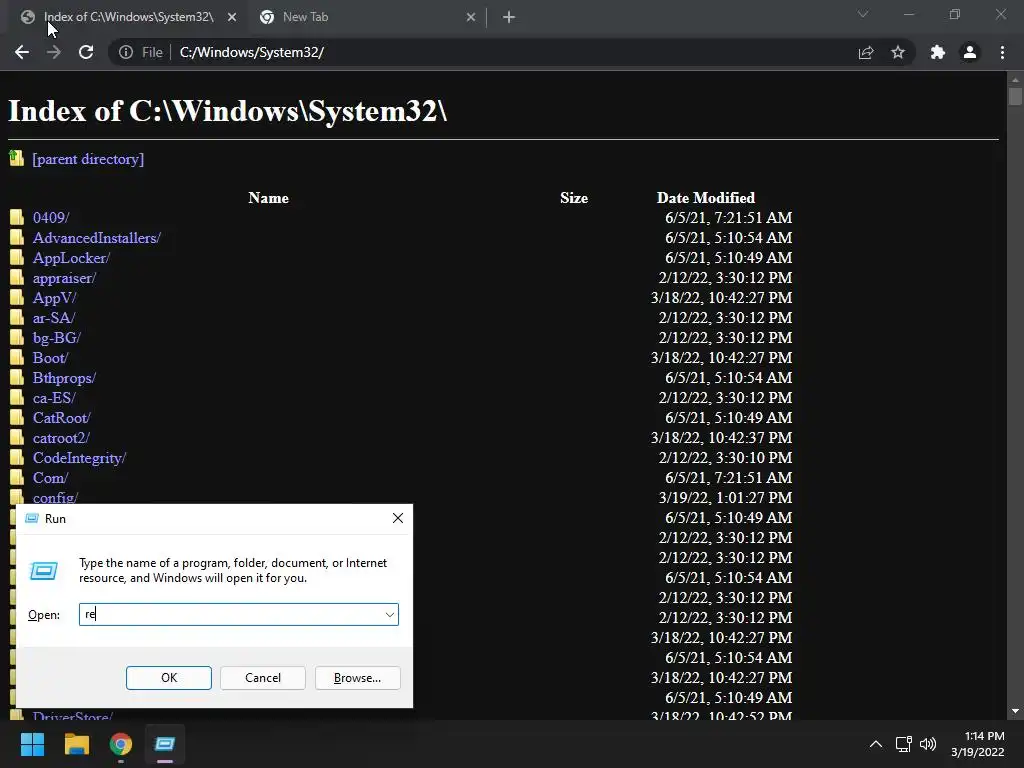Click folder icon beside CatRoot/
This screenshot has width=1024, height=768.
[17, 417]
